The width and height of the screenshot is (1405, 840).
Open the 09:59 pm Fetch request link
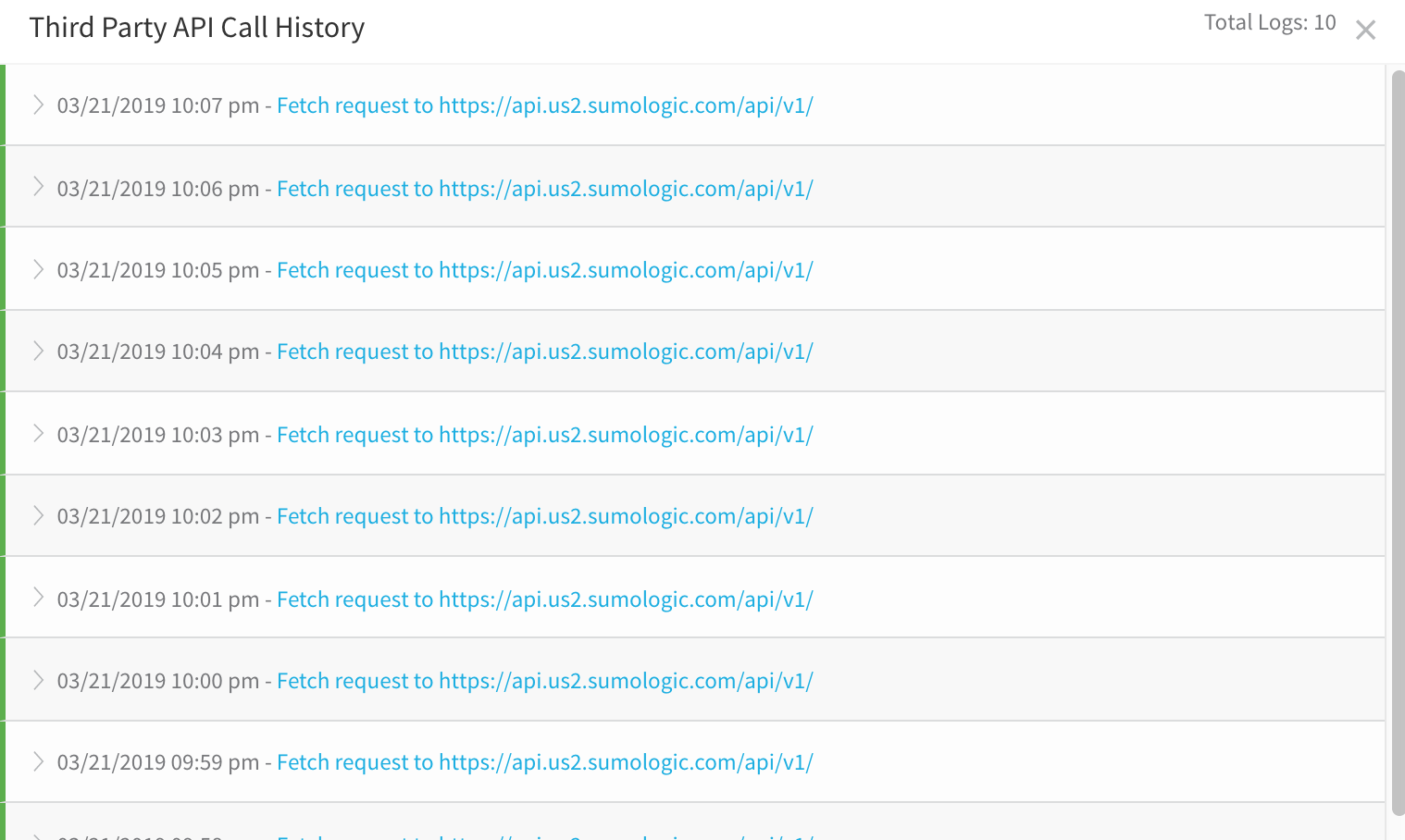545,762
